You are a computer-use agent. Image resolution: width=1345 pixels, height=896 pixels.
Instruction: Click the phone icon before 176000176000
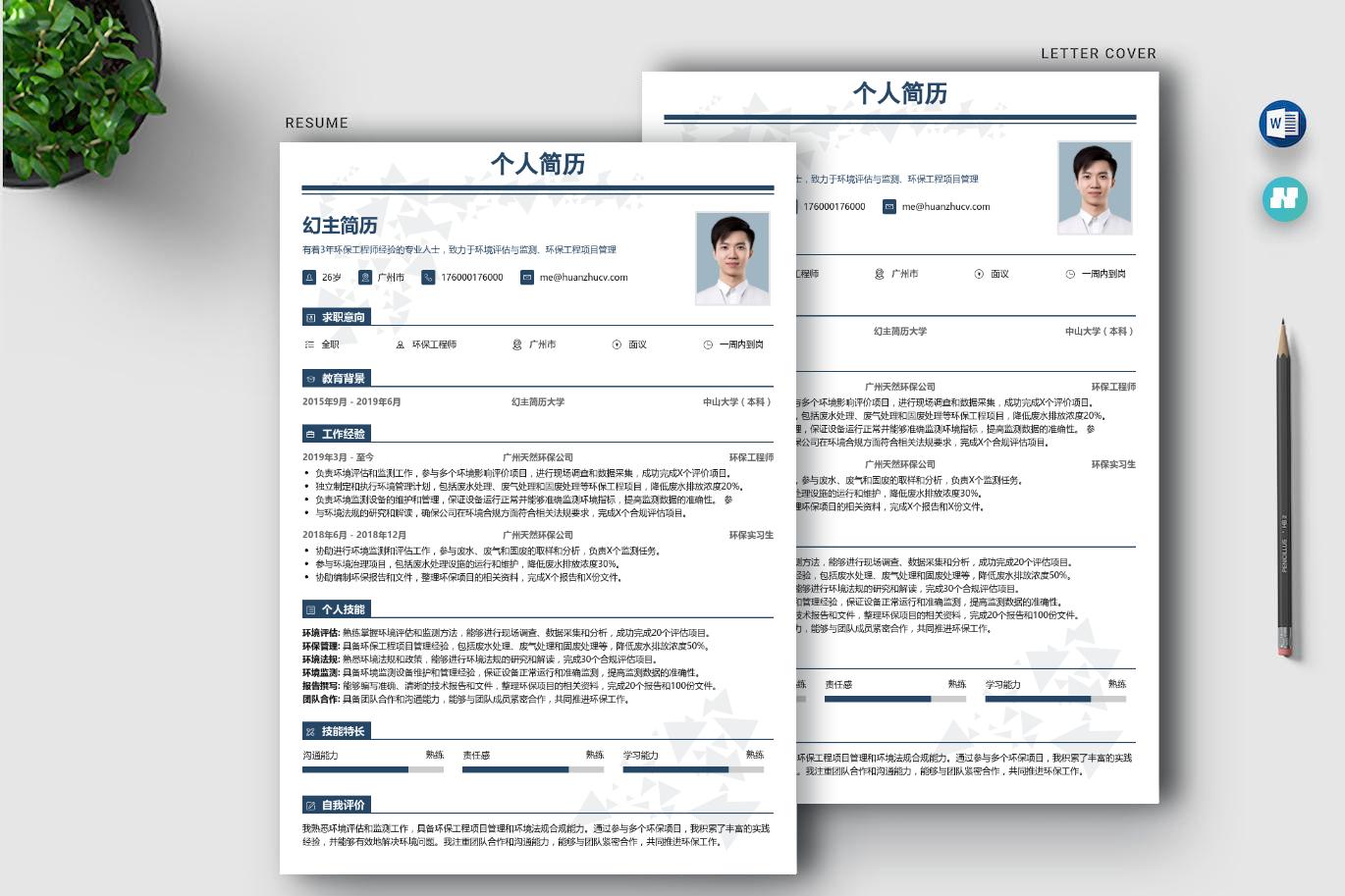[428, 277]
